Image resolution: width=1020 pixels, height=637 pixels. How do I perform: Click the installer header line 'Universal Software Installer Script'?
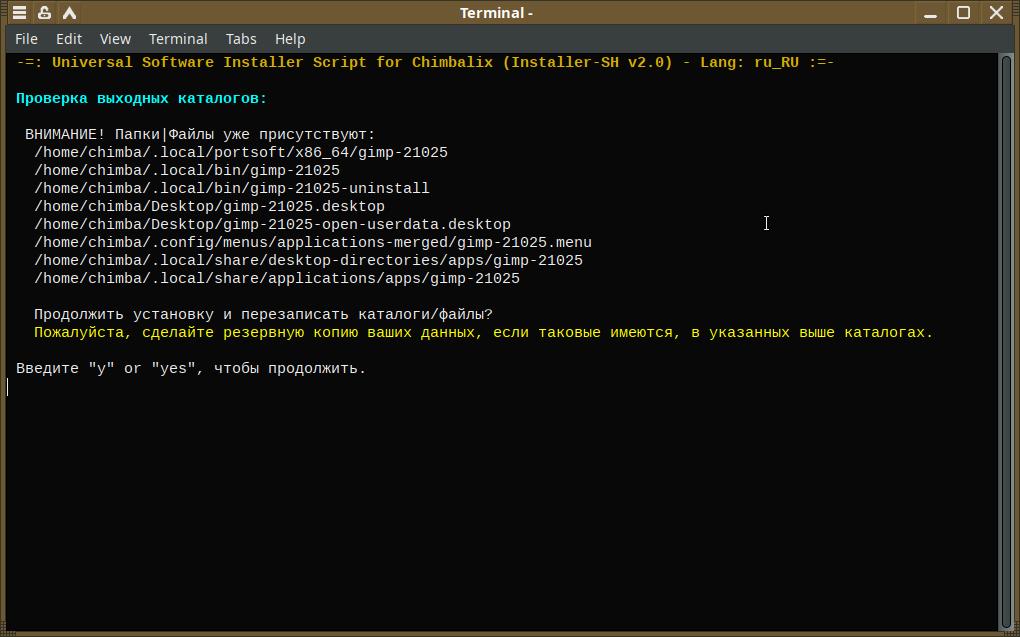tap(425, 62)
